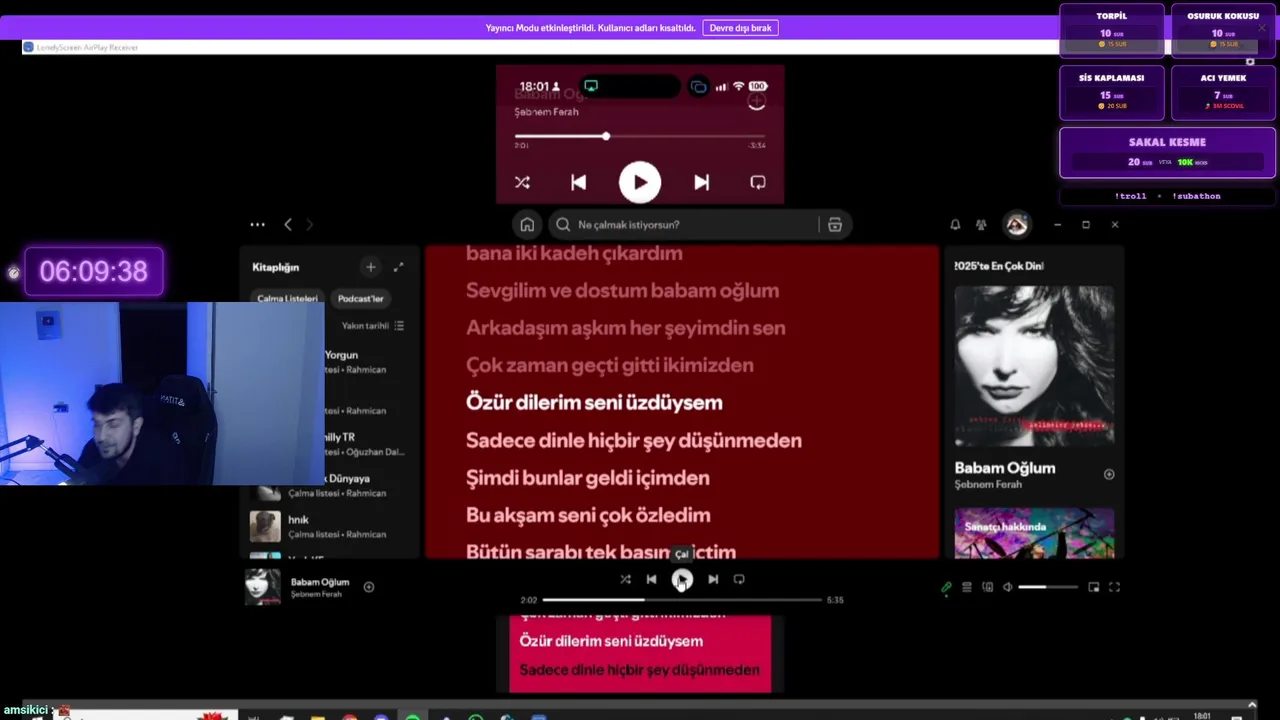Viewport: 1280px width, 720px height.
Task: Skip to next track in Spotify desktop player
Action: point(713,579)
